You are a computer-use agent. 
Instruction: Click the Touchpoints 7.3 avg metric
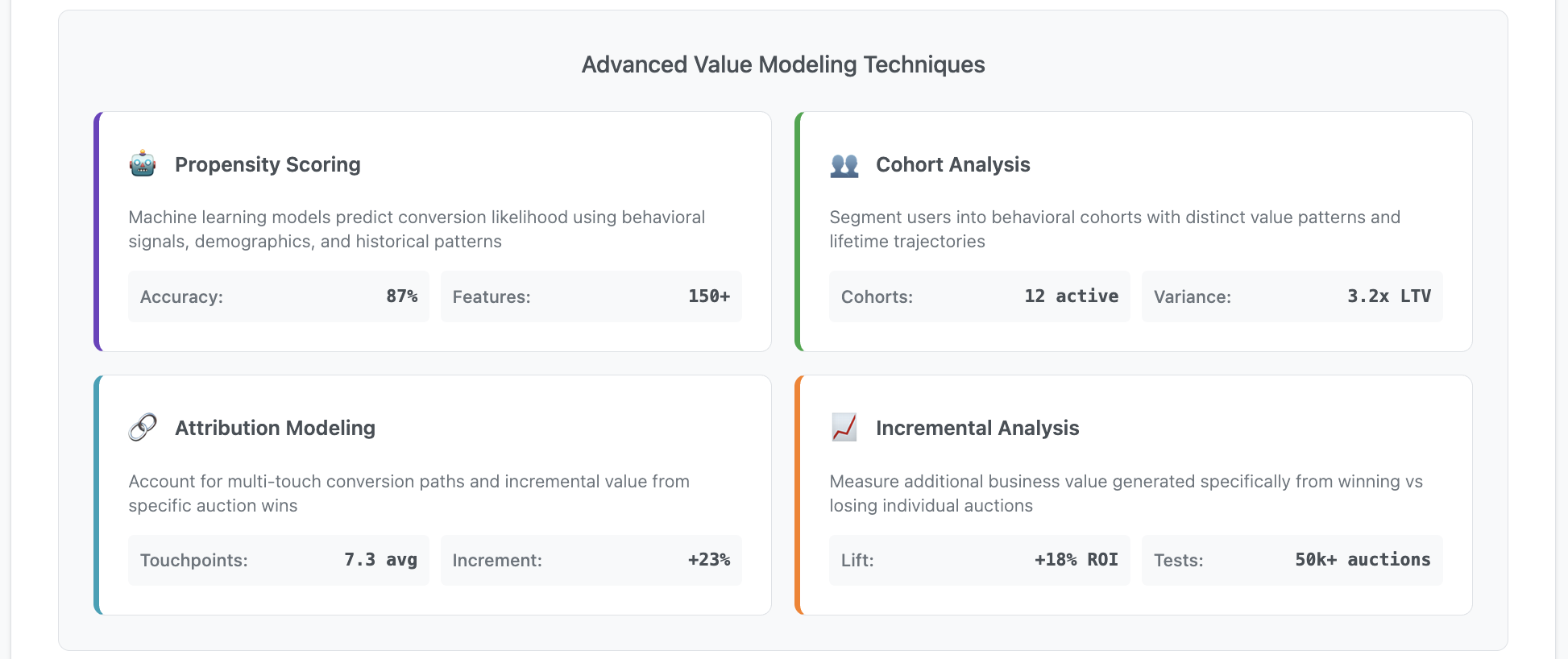pos(278,560)
